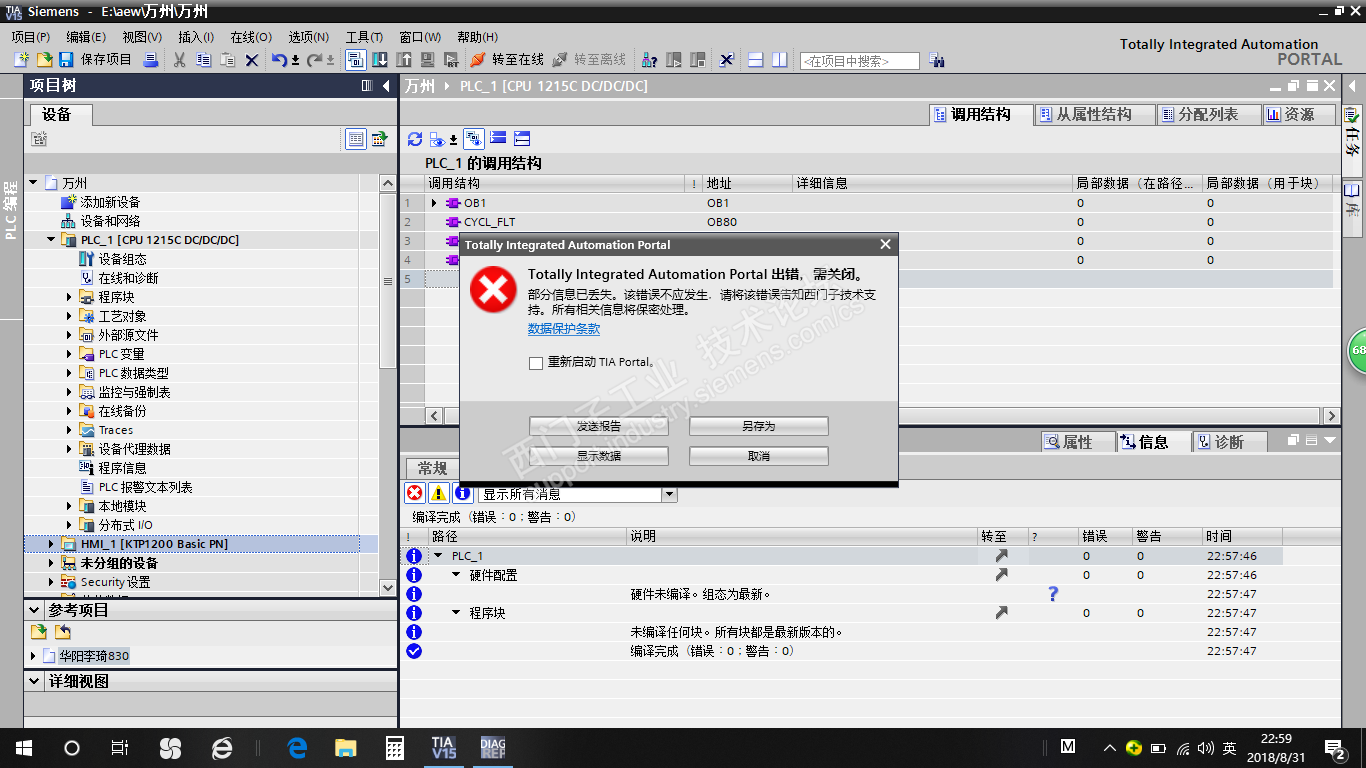Click the split editor horizontally icon
Image resolution: width=1366 pixels, height=768 pixels.
756,60
